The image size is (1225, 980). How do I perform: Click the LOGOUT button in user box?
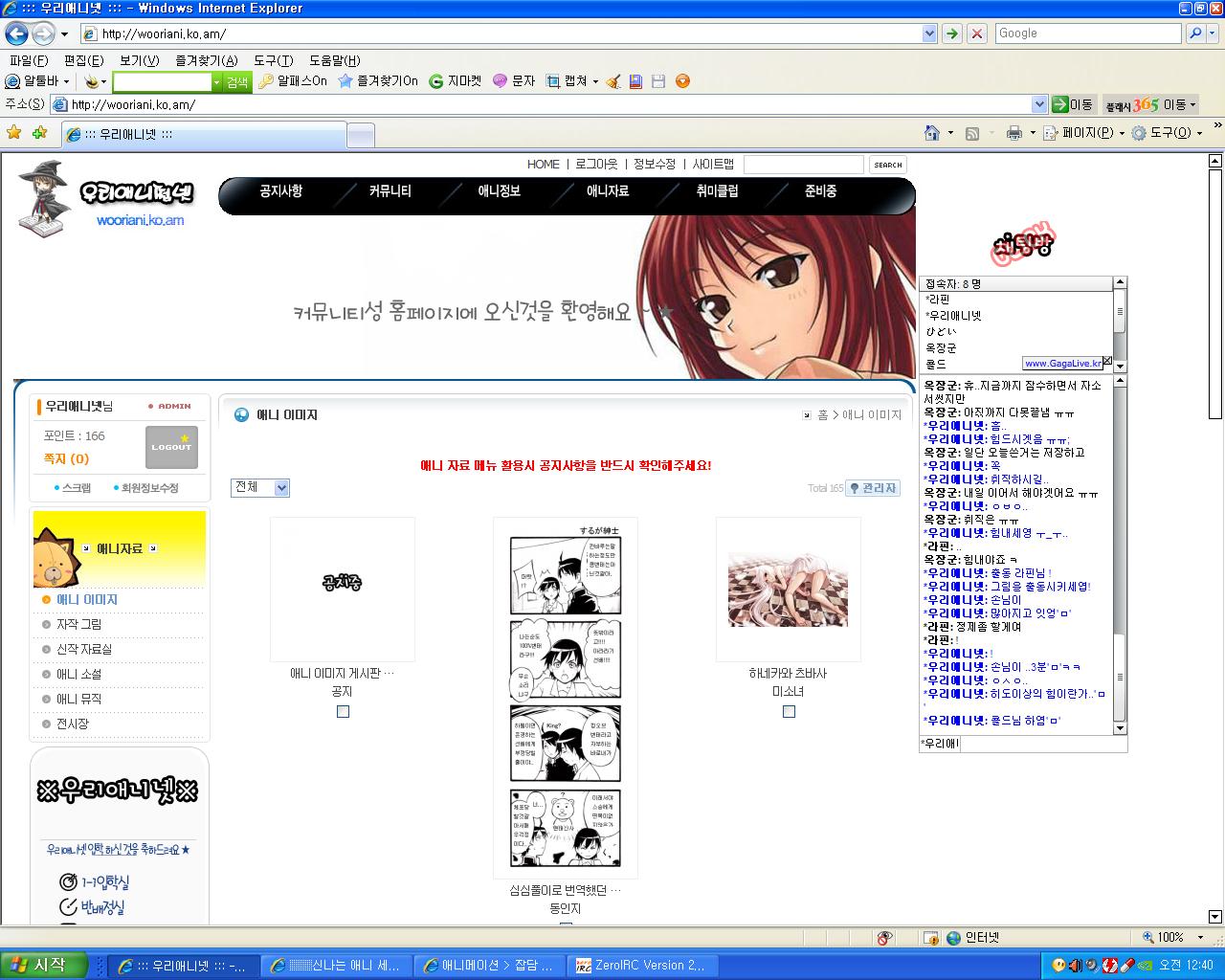click(x=172, y=447)
